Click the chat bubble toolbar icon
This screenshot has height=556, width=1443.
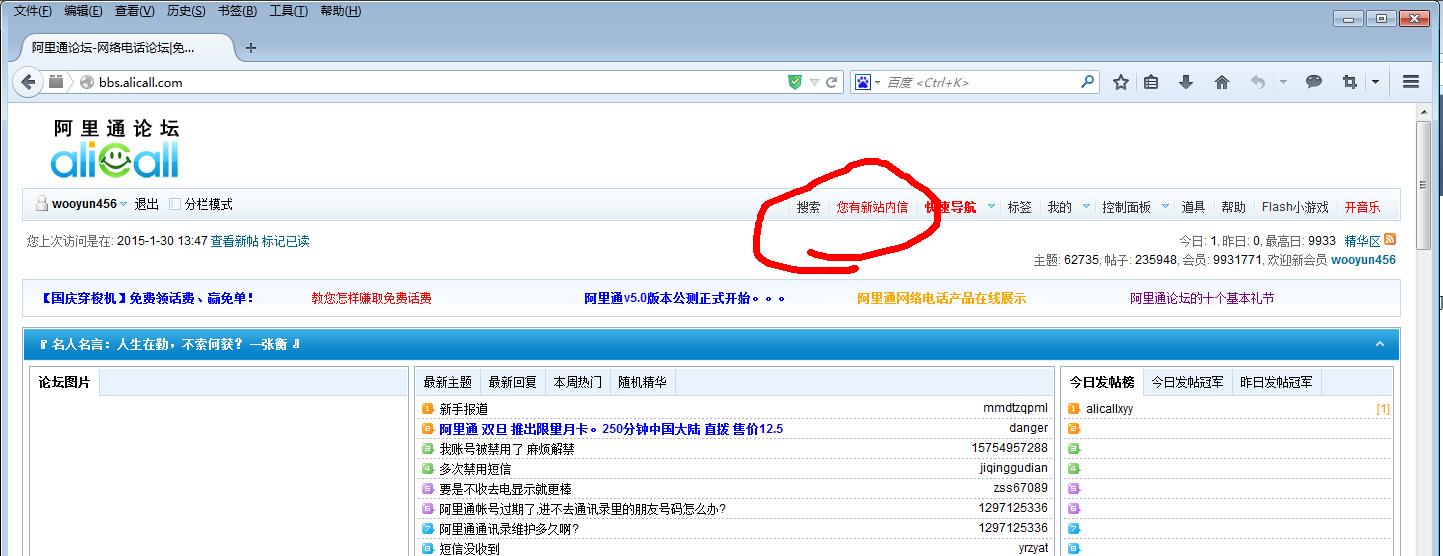click(x=1314, y=82)
